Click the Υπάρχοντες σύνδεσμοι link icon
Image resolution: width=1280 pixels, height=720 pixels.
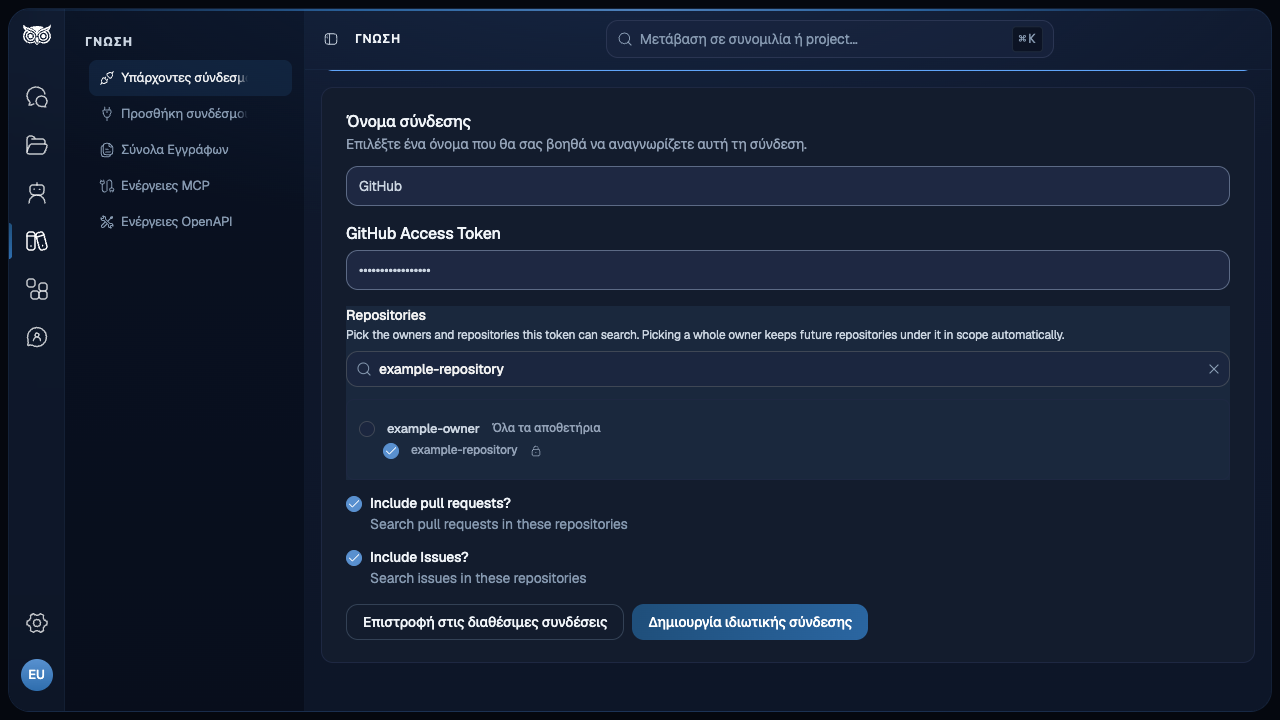[107, 78]
